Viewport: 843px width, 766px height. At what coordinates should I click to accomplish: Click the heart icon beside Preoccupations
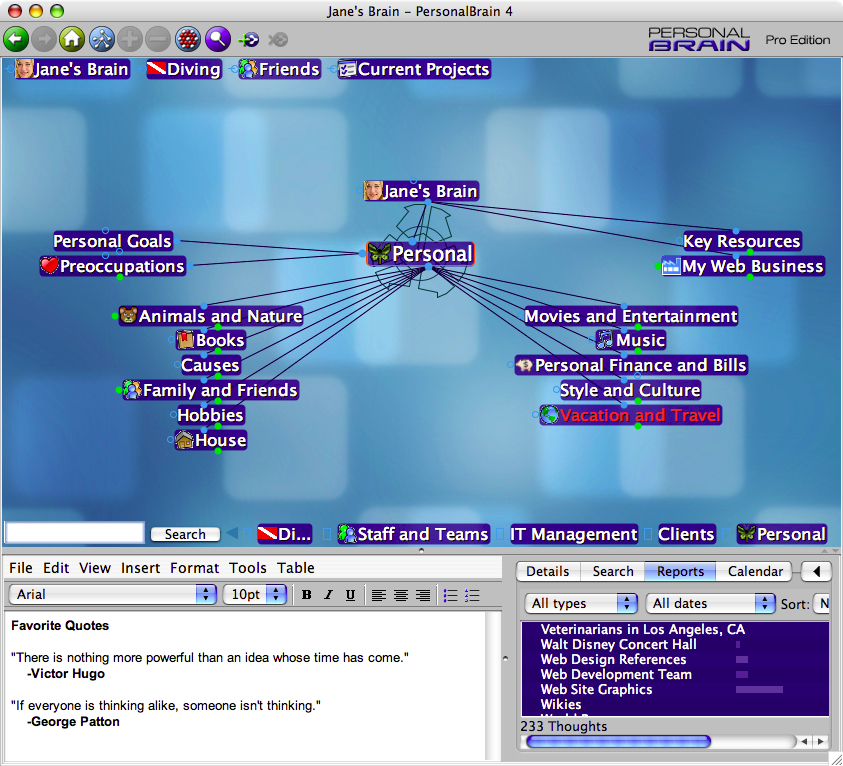click(x=49, y=266)
